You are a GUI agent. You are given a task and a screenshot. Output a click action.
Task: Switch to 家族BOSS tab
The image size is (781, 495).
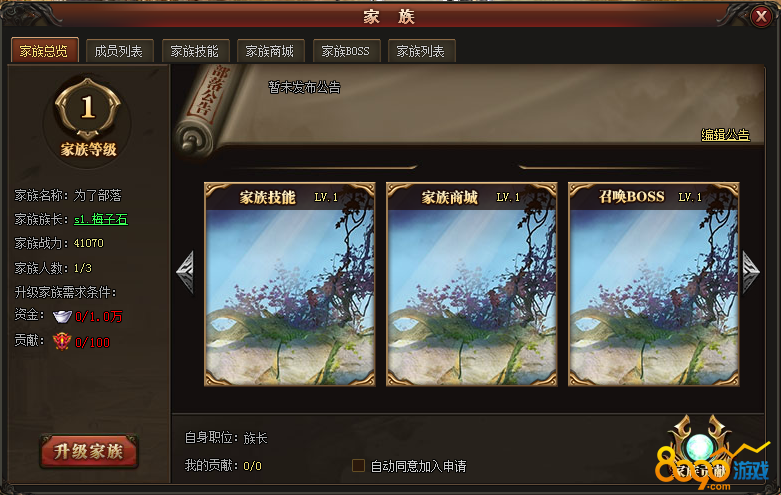(x=346, y=51)
